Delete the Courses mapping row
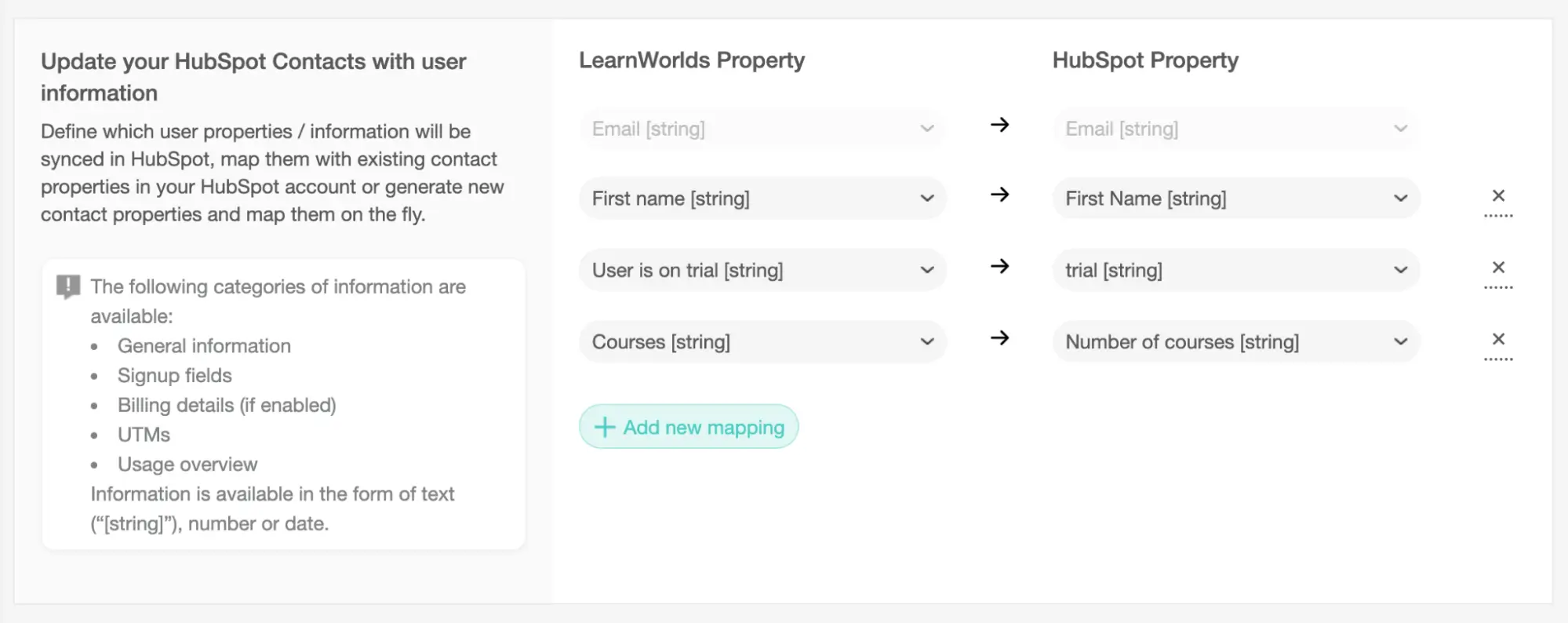 [x=1498, y=339]
